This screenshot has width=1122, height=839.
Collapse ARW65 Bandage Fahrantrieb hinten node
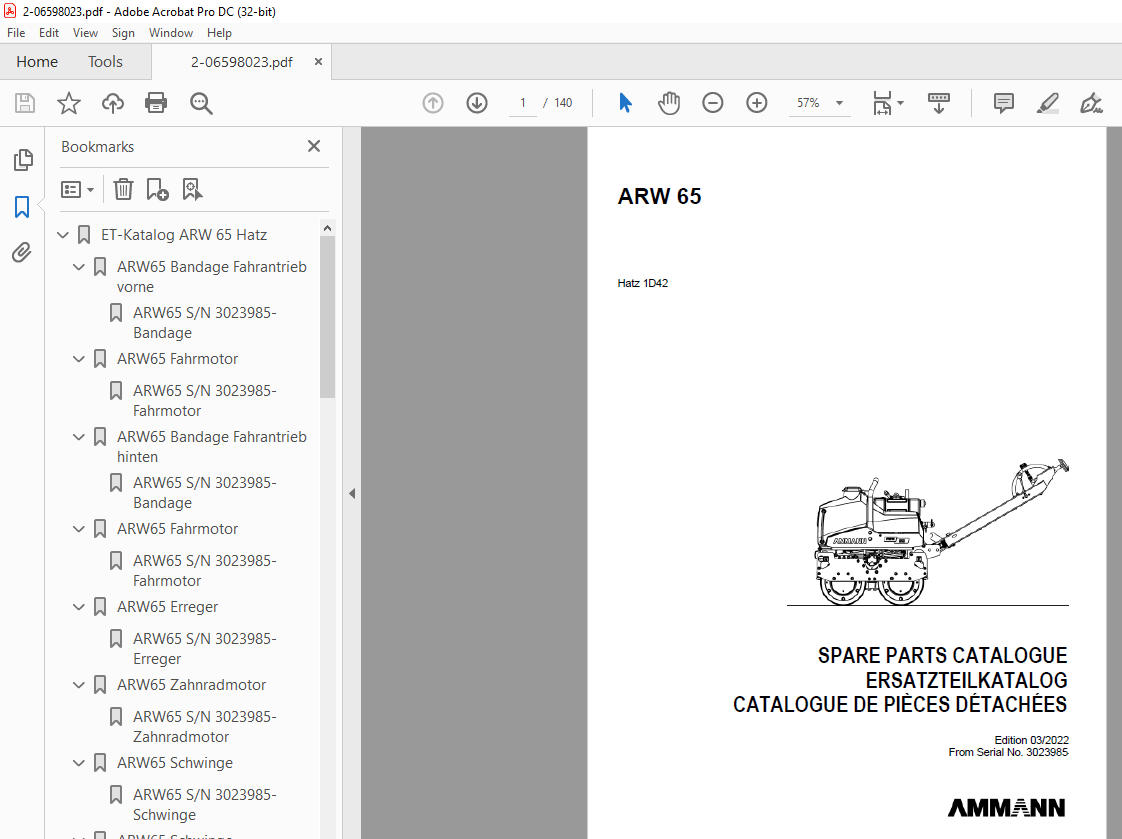coord(79,437)
